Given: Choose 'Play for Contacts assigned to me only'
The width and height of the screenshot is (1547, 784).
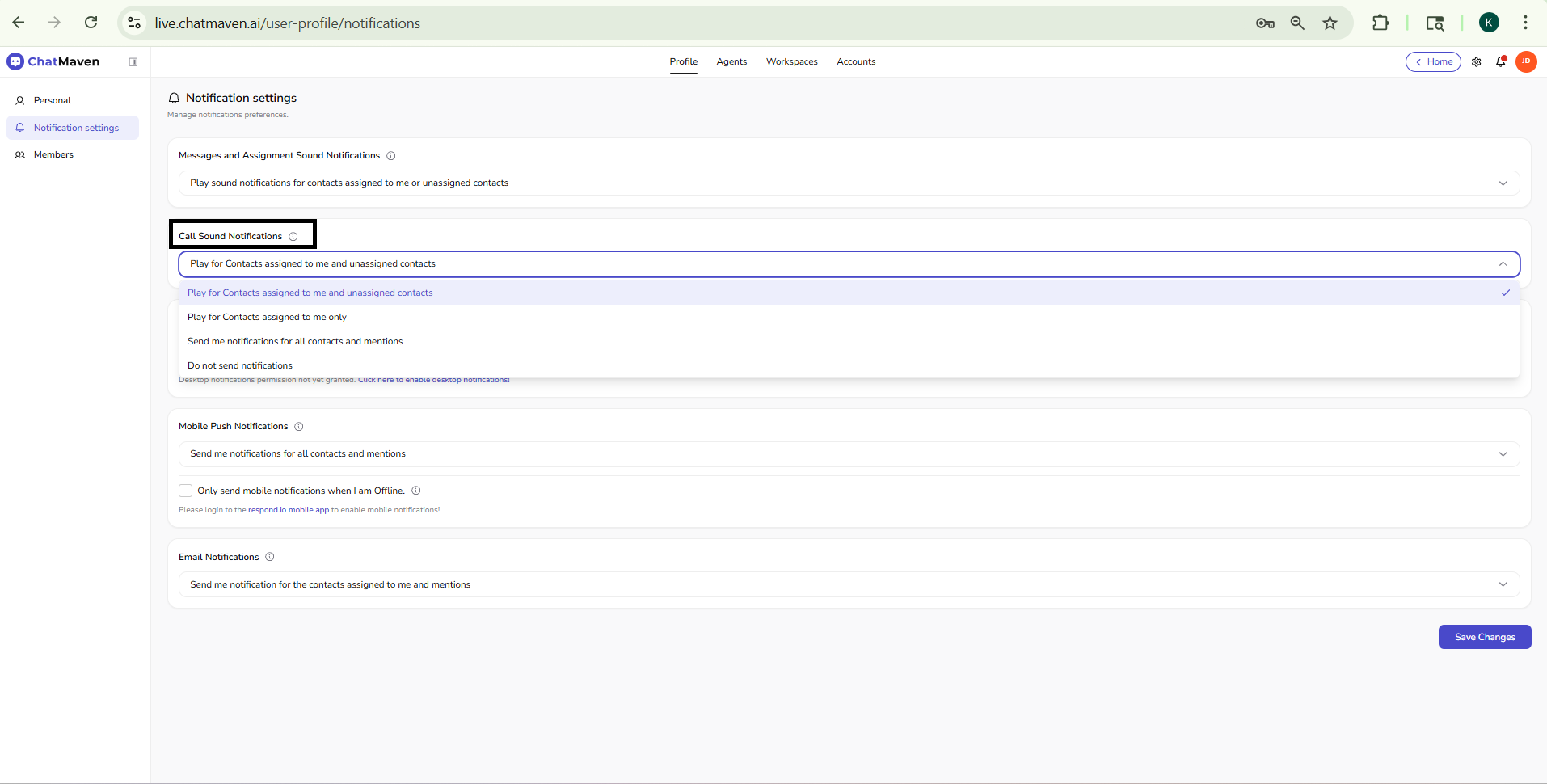Looking at the screenshot, I should pos(268,318).
